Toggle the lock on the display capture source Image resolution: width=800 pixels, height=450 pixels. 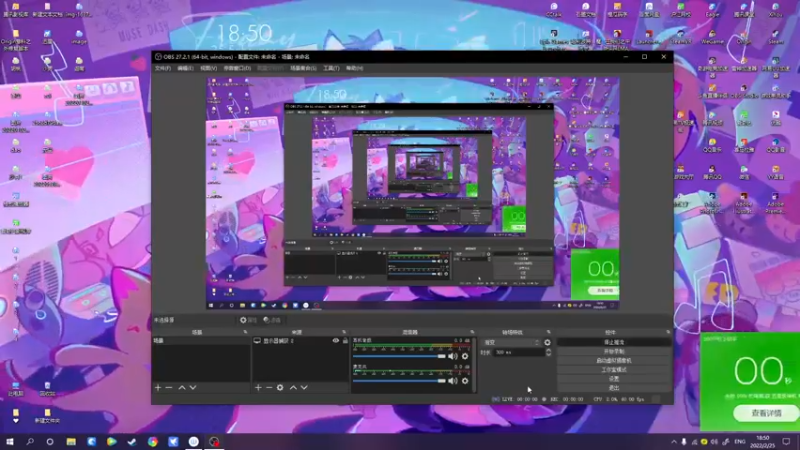(345, 340)
